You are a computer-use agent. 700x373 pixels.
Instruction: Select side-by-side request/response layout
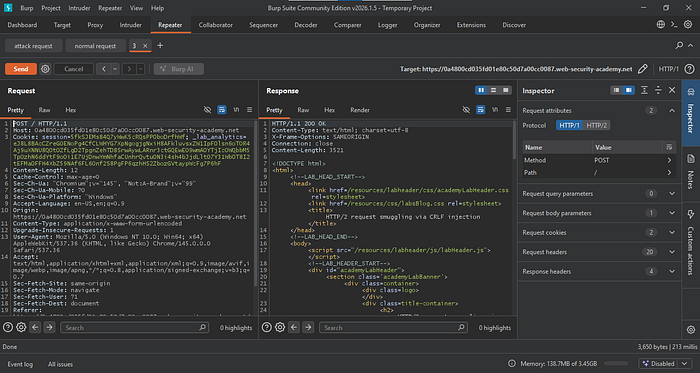point(481,91)
